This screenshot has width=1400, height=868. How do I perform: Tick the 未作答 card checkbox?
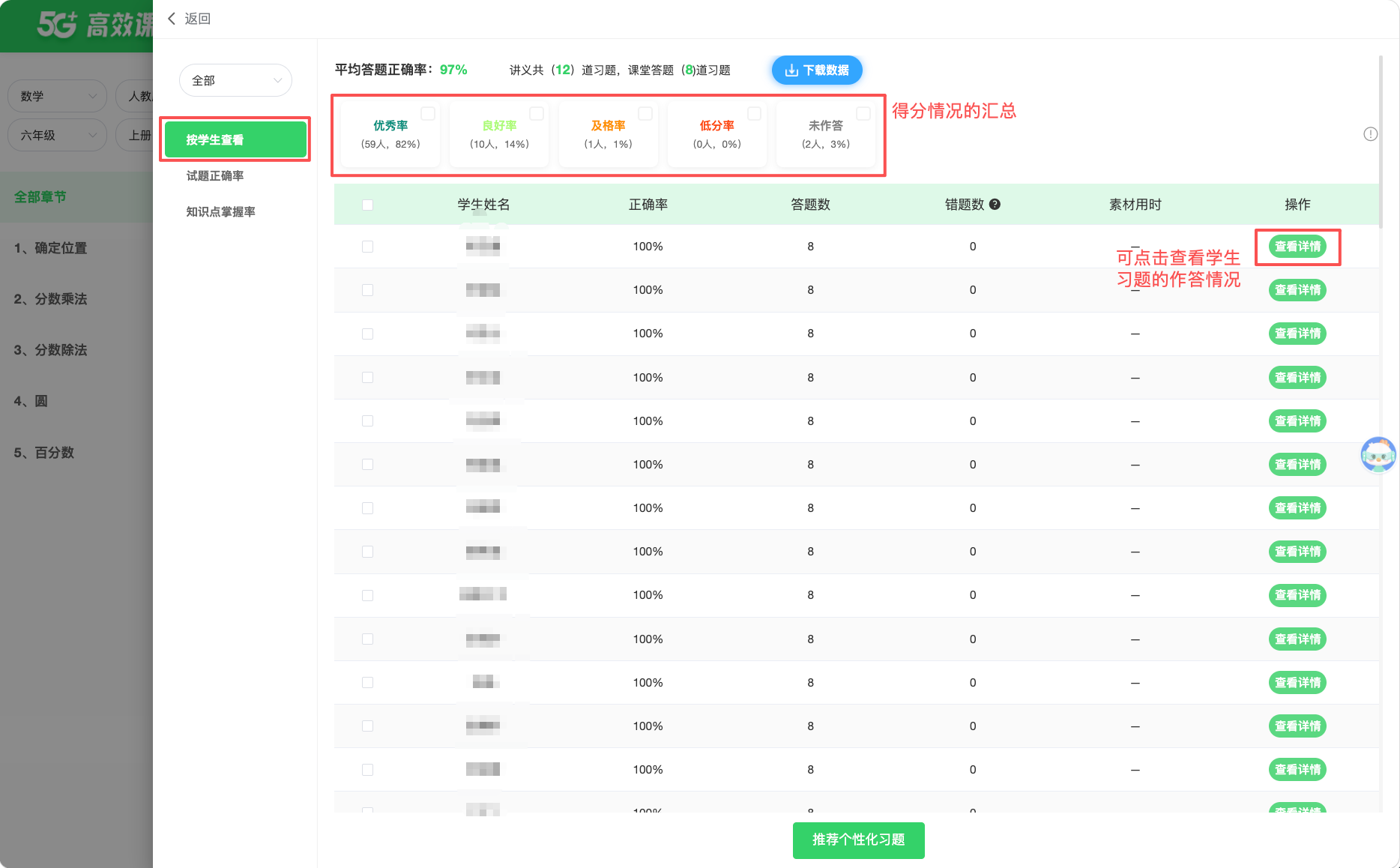tap(863, 113)
